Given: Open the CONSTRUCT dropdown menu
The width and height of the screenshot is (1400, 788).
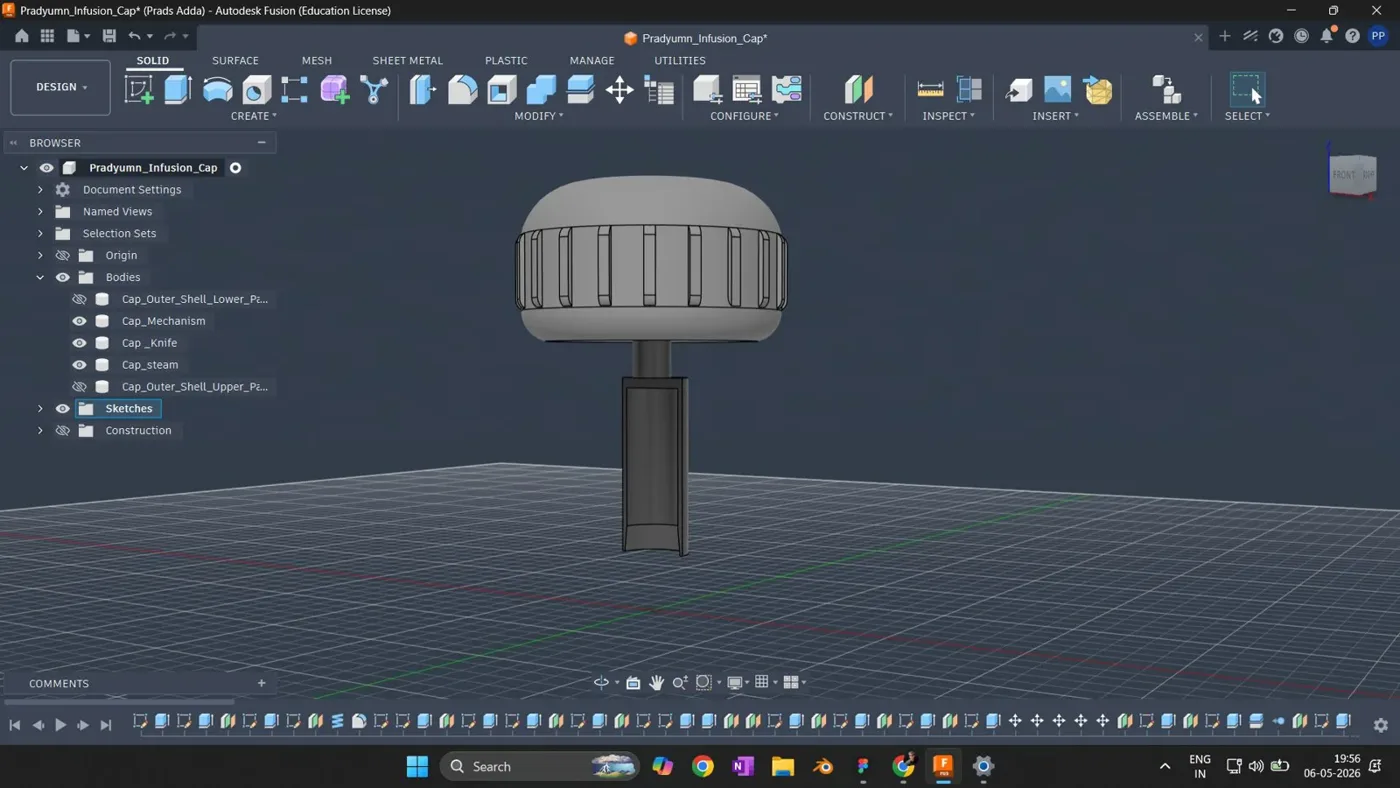Looking at the screenshot, I should click(x=858, y=116).
